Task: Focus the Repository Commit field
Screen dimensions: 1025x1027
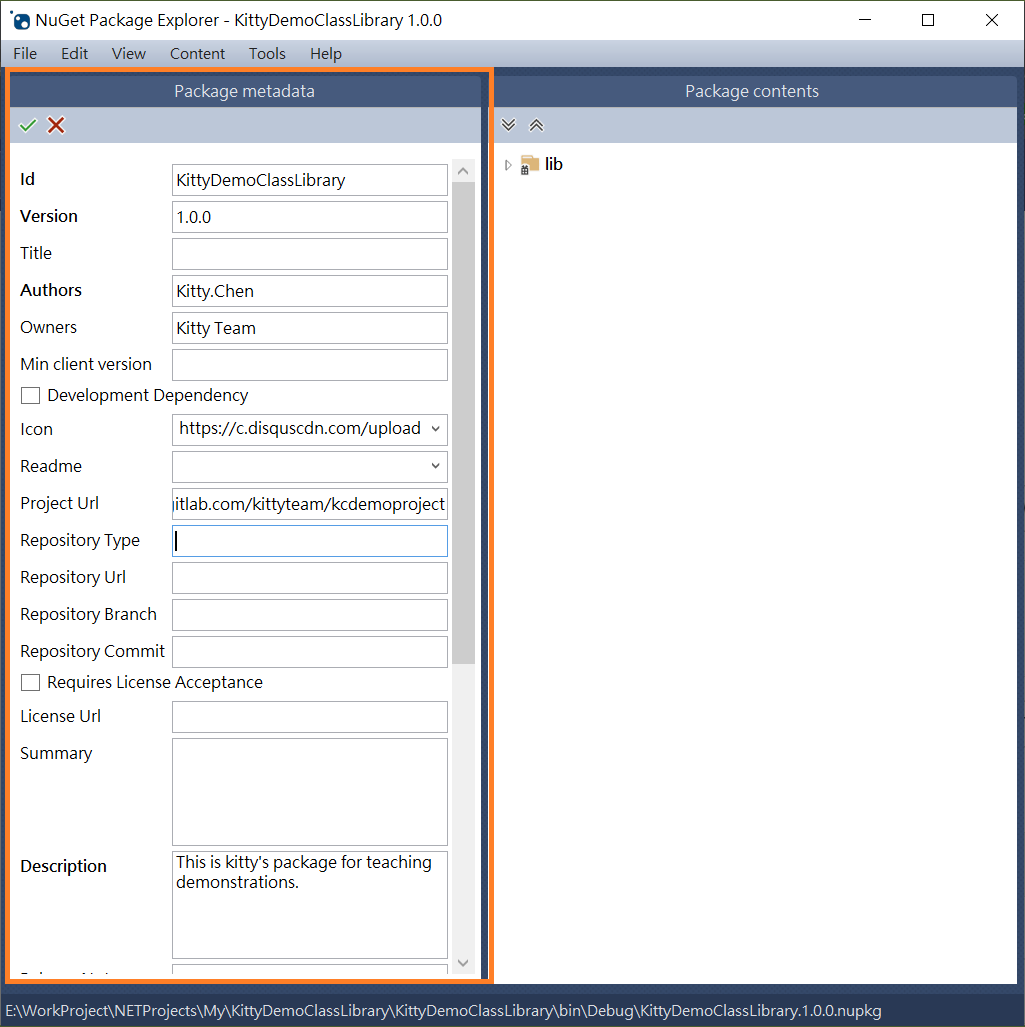Action: [310, 652]
